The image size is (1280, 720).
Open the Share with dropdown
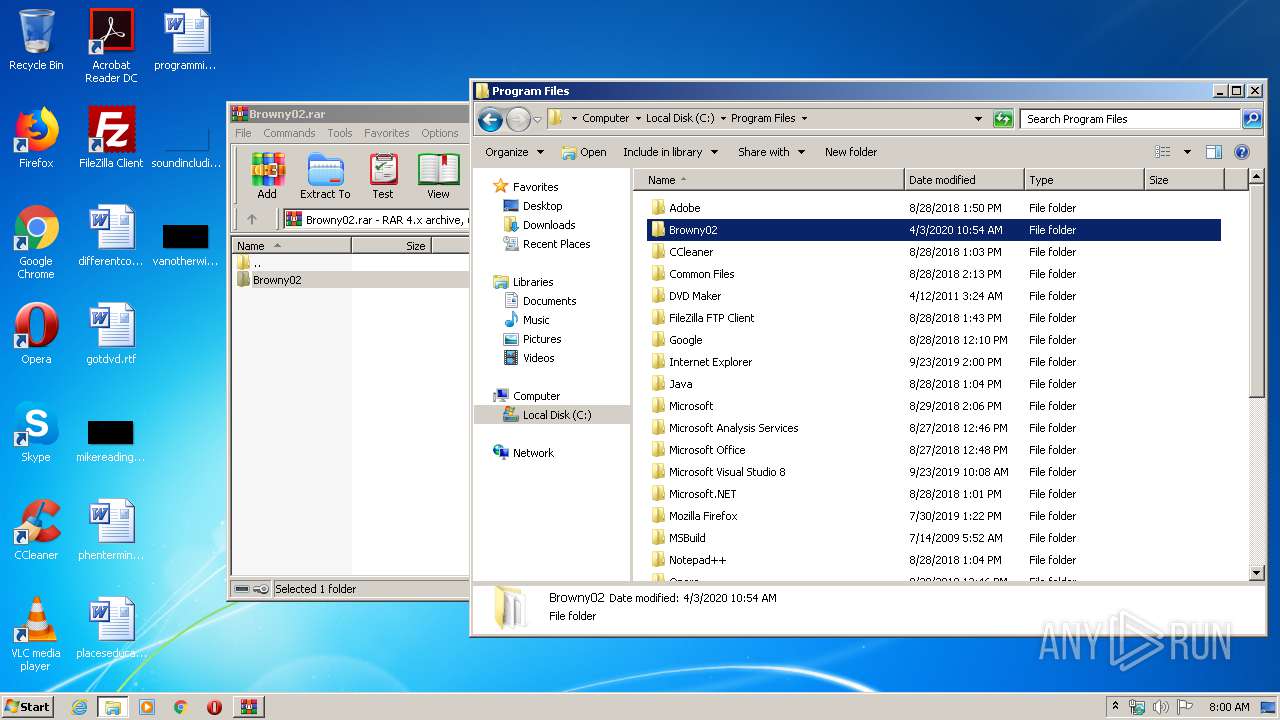click(772, 152)
